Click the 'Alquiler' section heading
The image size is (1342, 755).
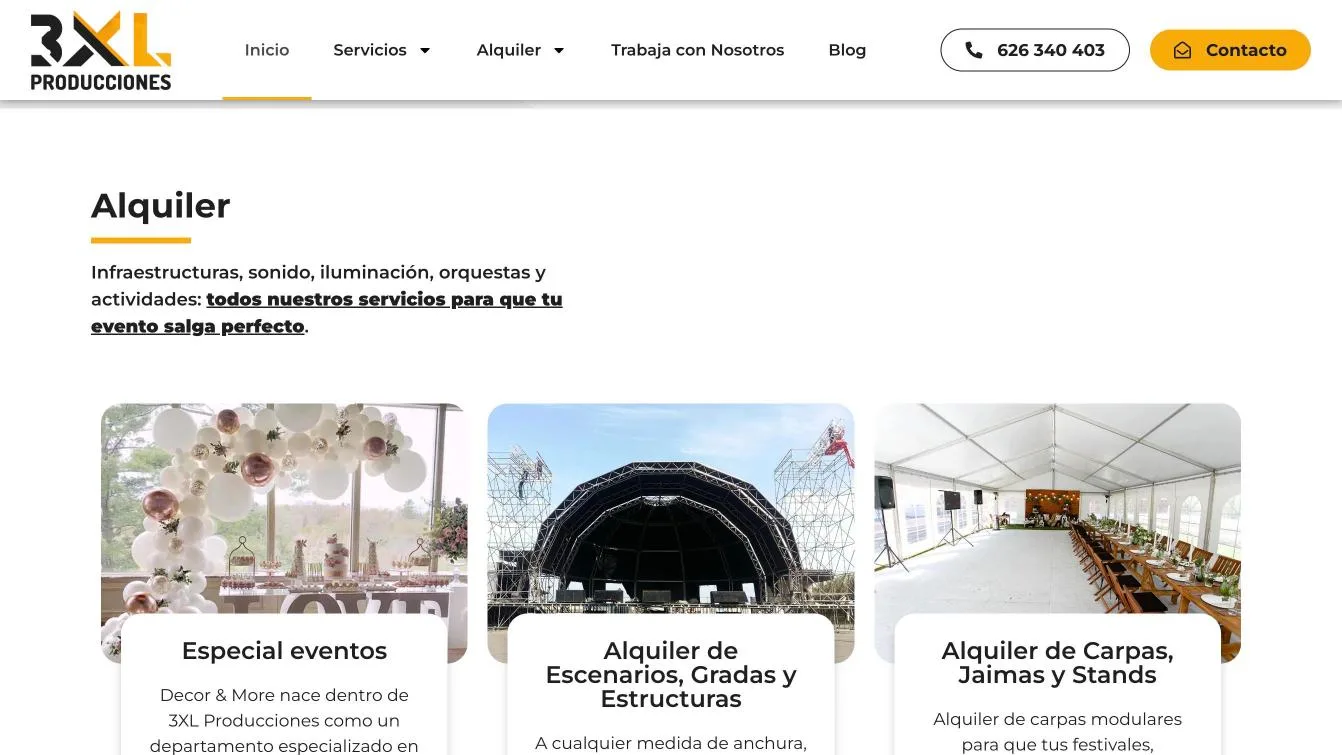(161, 206)
